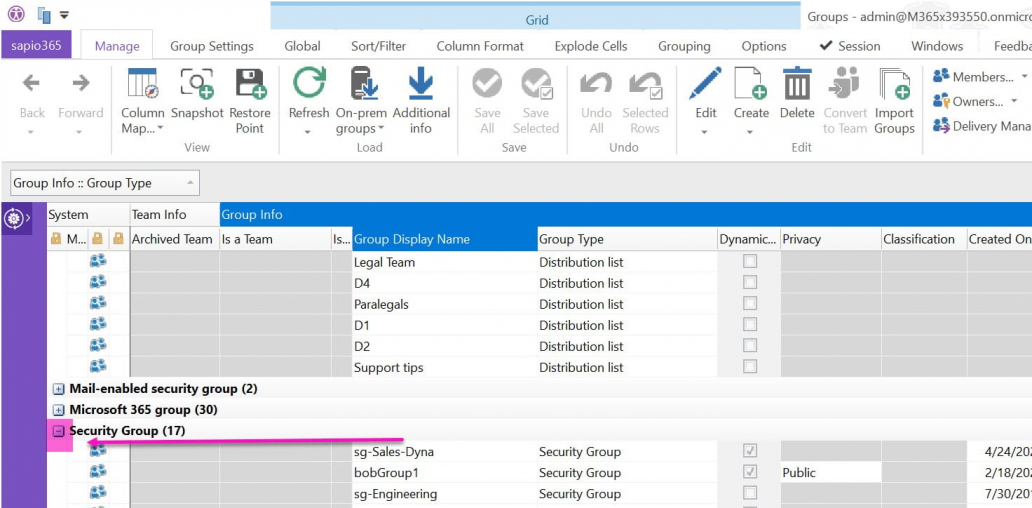Click the Delete trash icon
The height and width of the screenshot is (508, 1032).
tap(797, 83)
